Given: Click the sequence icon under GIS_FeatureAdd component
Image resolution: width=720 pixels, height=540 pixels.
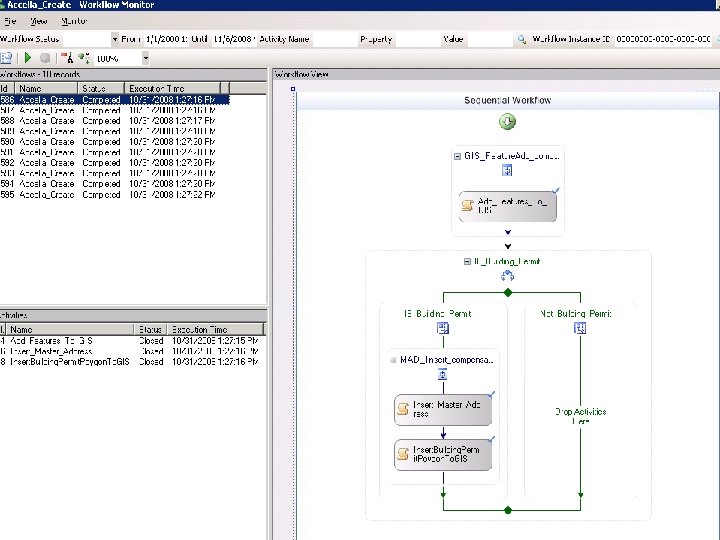Looking at the screenshot, I should click(507, 171).
